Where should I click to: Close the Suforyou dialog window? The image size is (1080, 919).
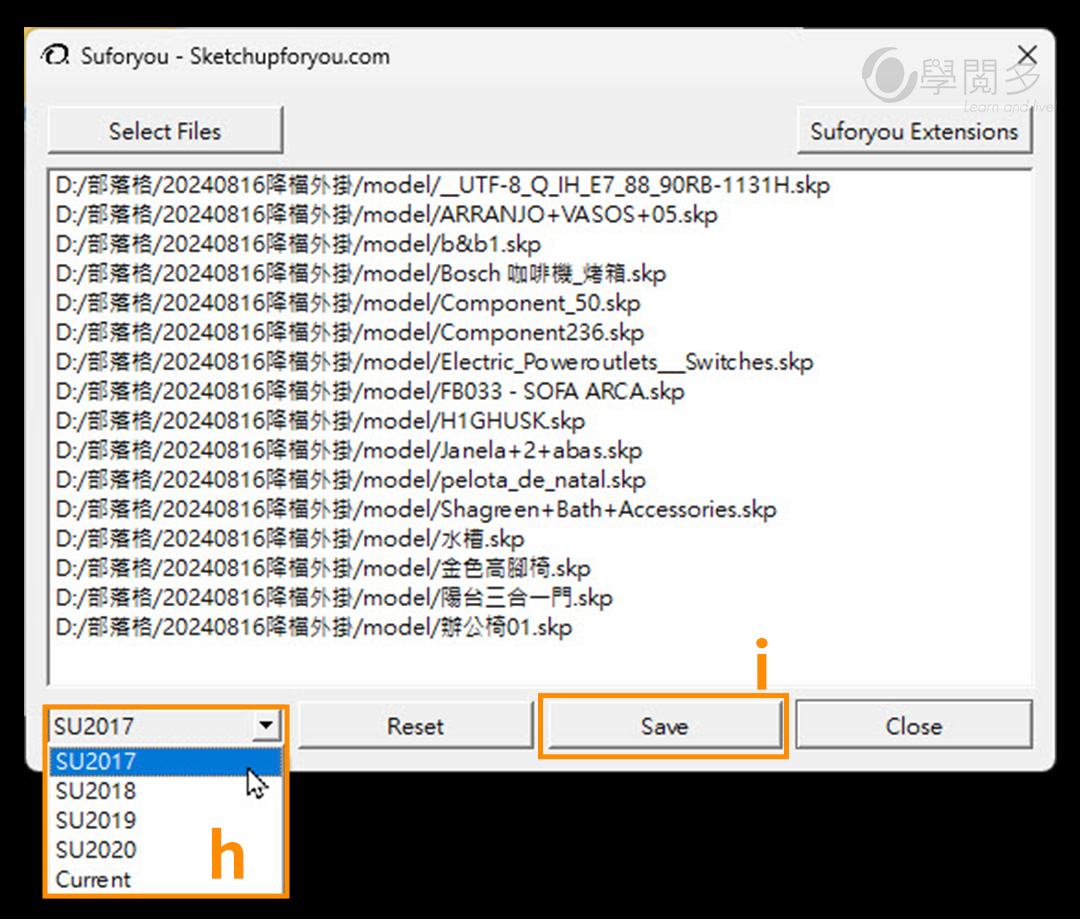tap(1027, 54)
